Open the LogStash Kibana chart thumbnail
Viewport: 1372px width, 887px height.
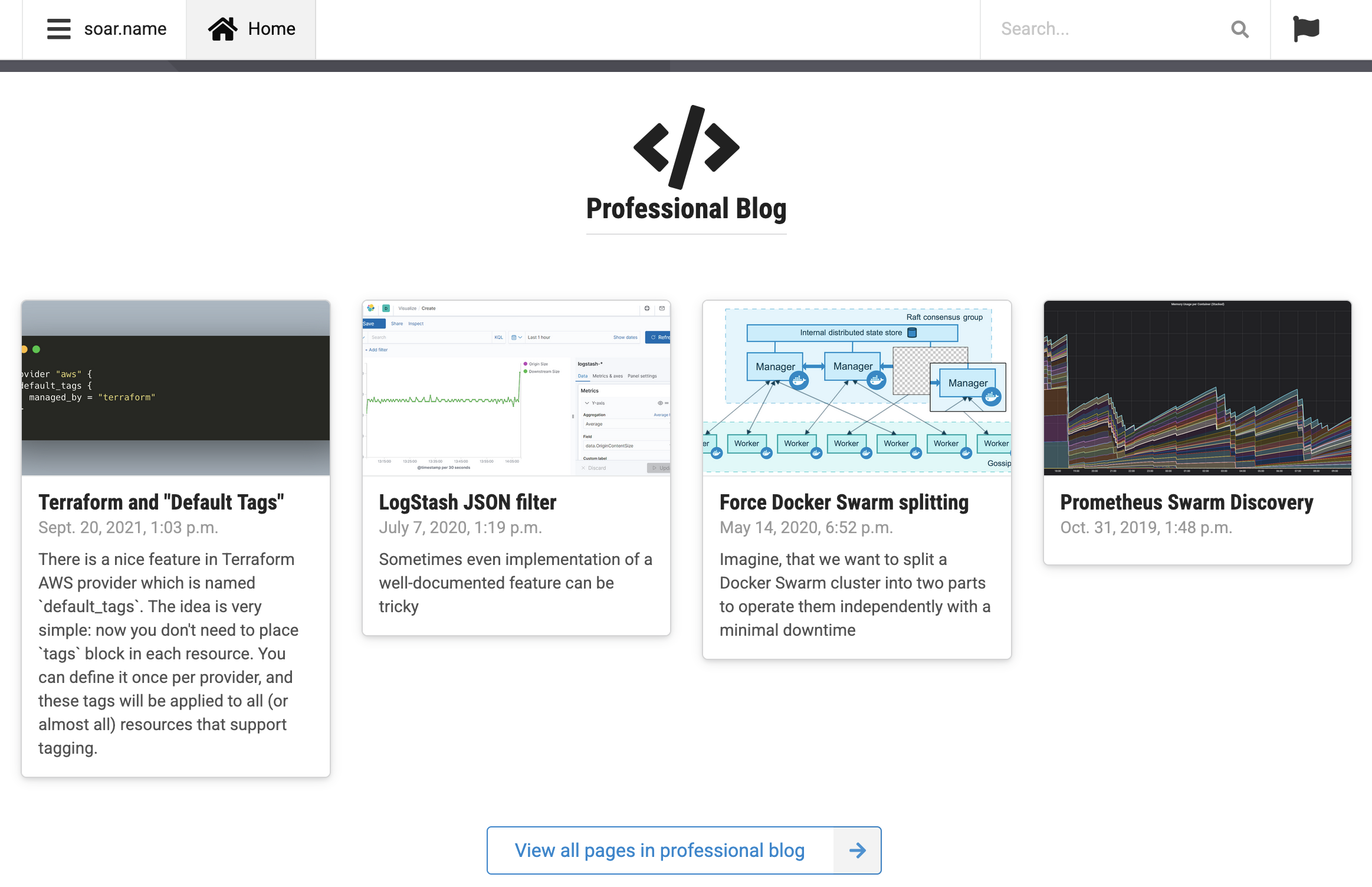[x=516, y=388]
